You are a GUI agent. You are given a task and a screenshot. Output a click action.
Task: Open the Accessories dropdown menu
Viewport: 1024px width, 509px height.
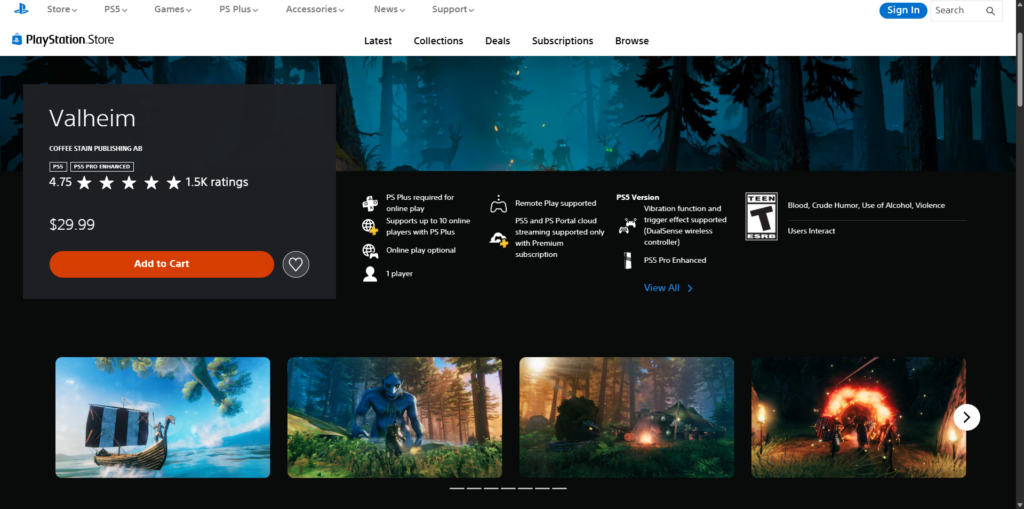pyautogui.click(x=315, y=9)
